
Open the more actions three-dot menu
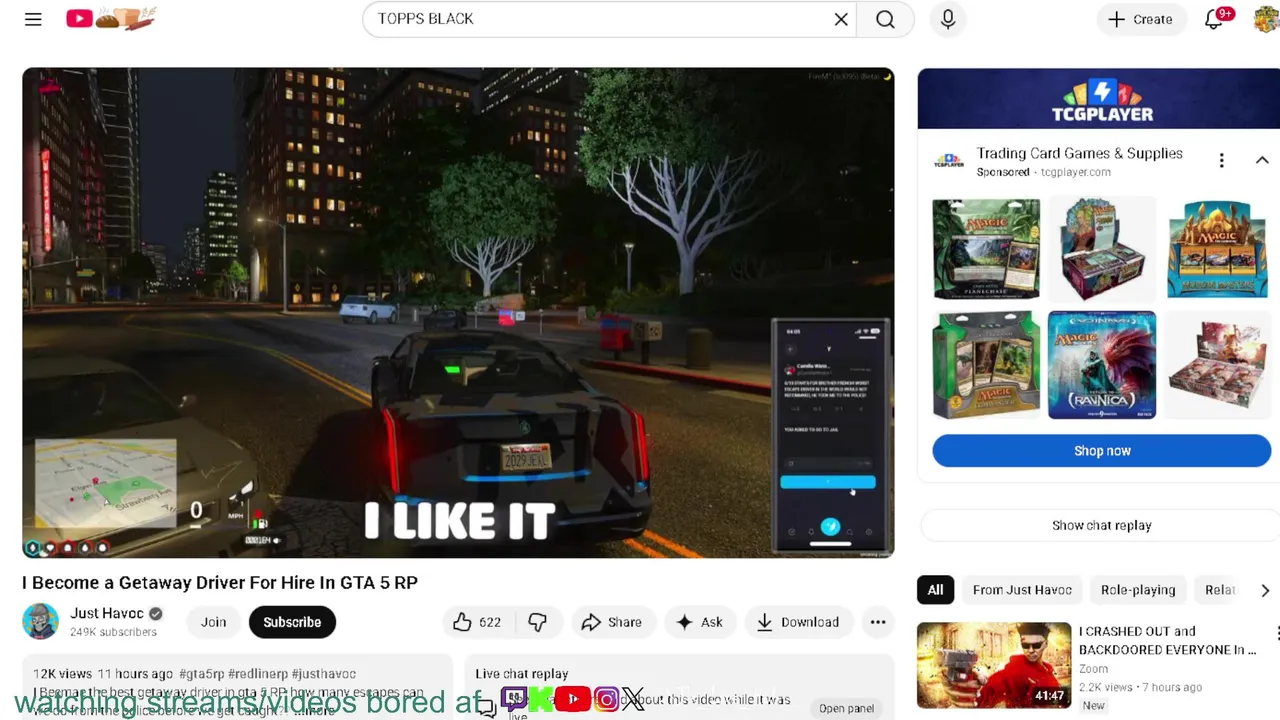(878, 622)
